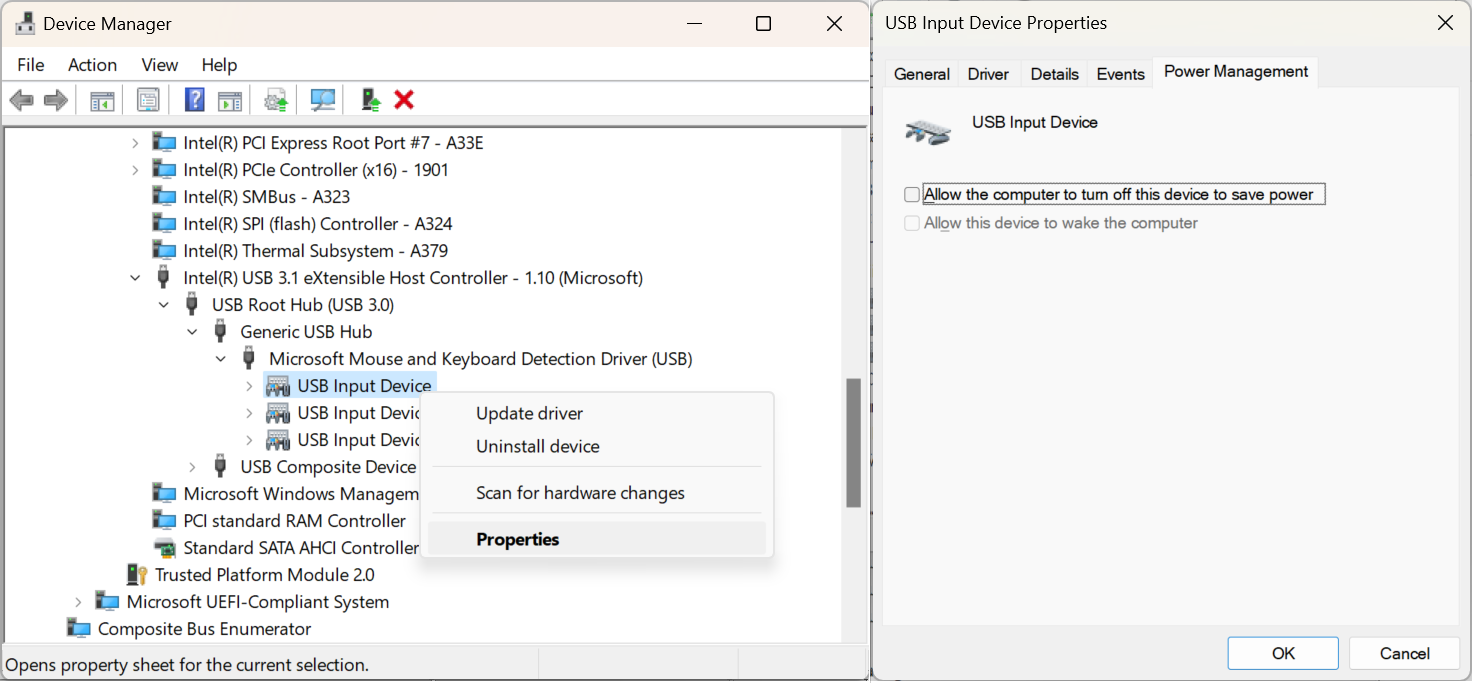Open the Help menu
This screenshot has width=1472, height=683.
[219, 65]
